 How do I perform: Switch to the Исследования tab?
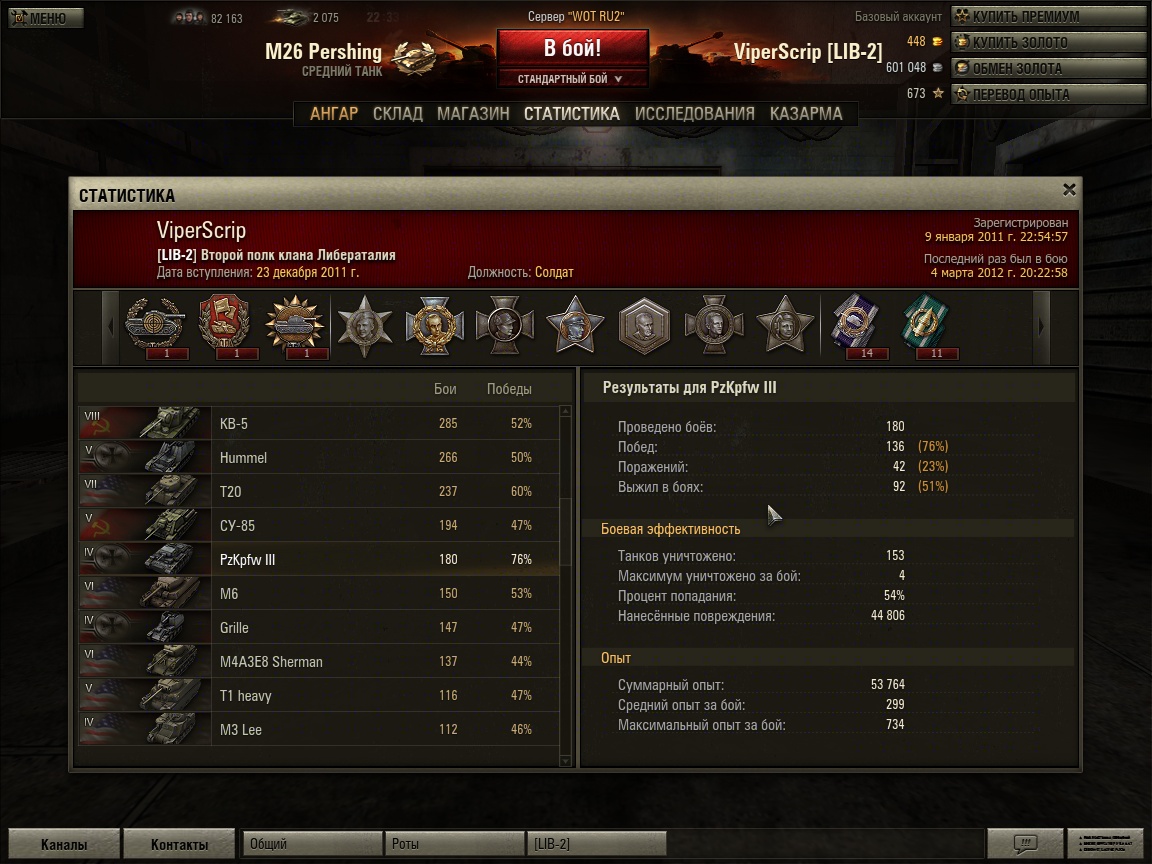(694, 114)
